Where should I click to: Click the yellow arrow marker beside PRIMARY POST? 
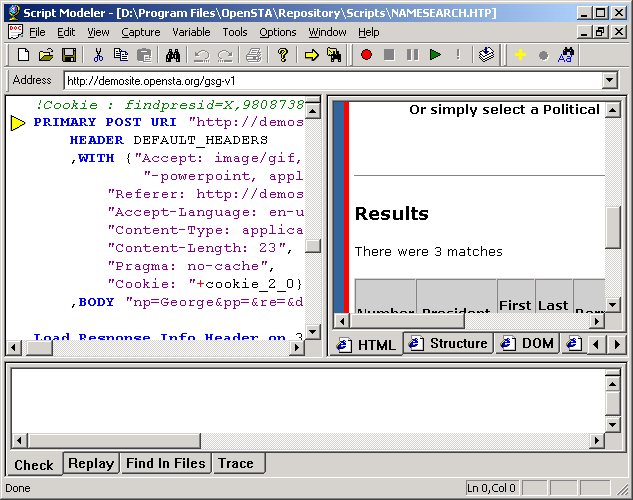[x=18, y=123]
